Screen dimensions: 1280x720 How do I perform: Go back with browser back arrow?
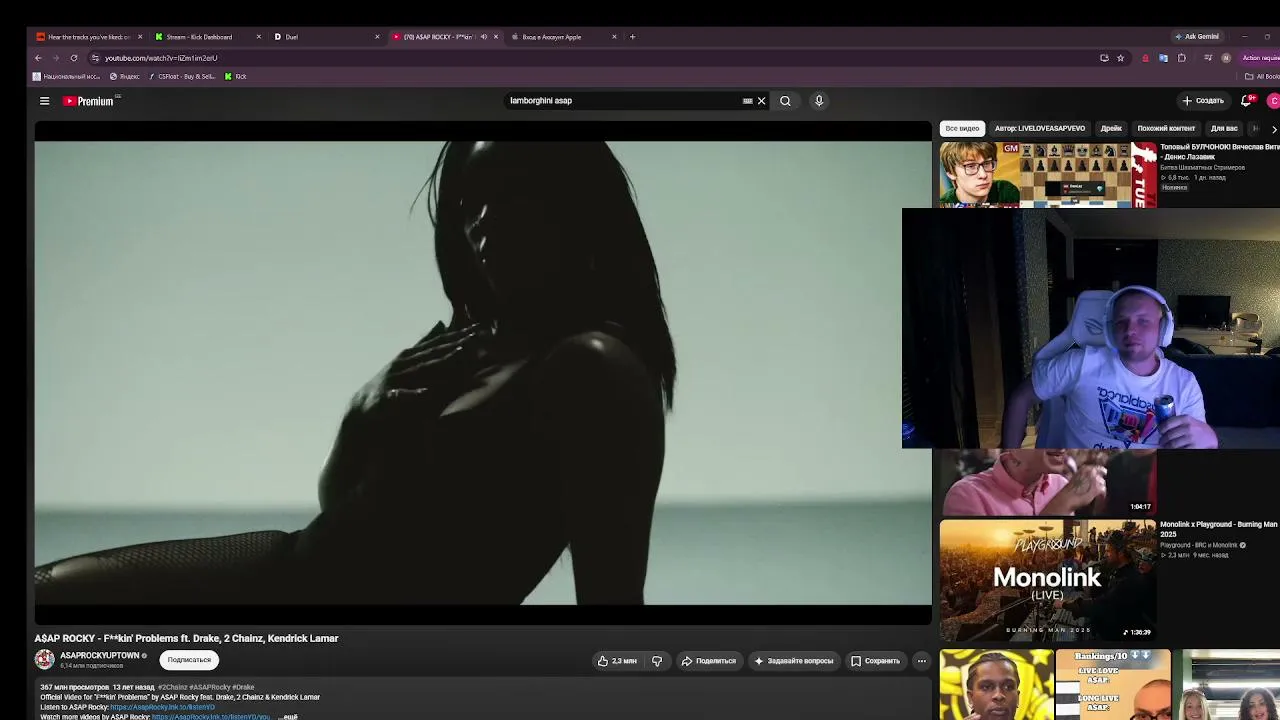(x=38, y=58)
